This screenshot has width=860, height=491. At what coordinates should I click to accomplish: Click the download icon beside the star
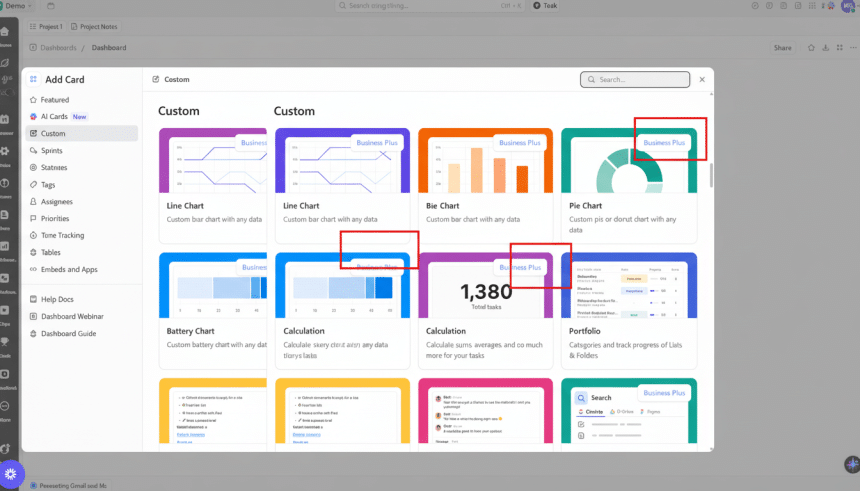825,48
